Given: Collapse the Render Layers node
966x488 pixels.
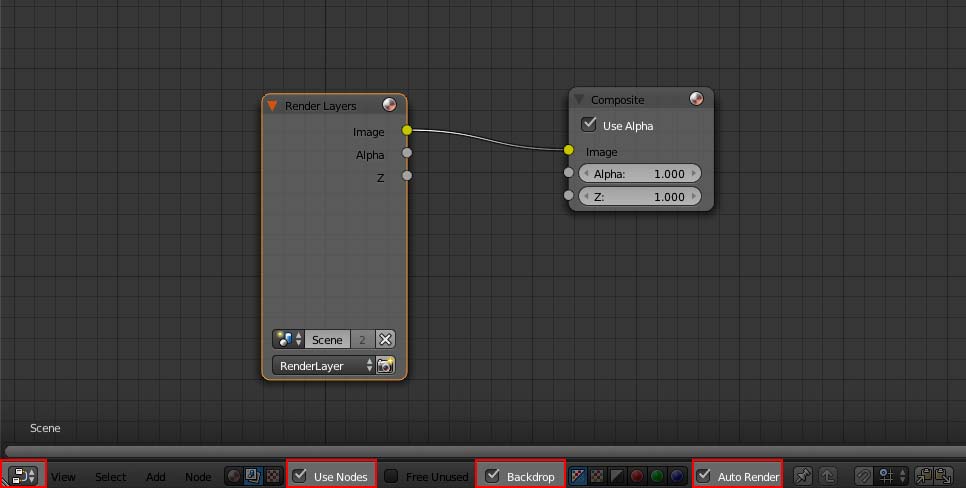Looking at the screenshot, I should pos(272,106).
